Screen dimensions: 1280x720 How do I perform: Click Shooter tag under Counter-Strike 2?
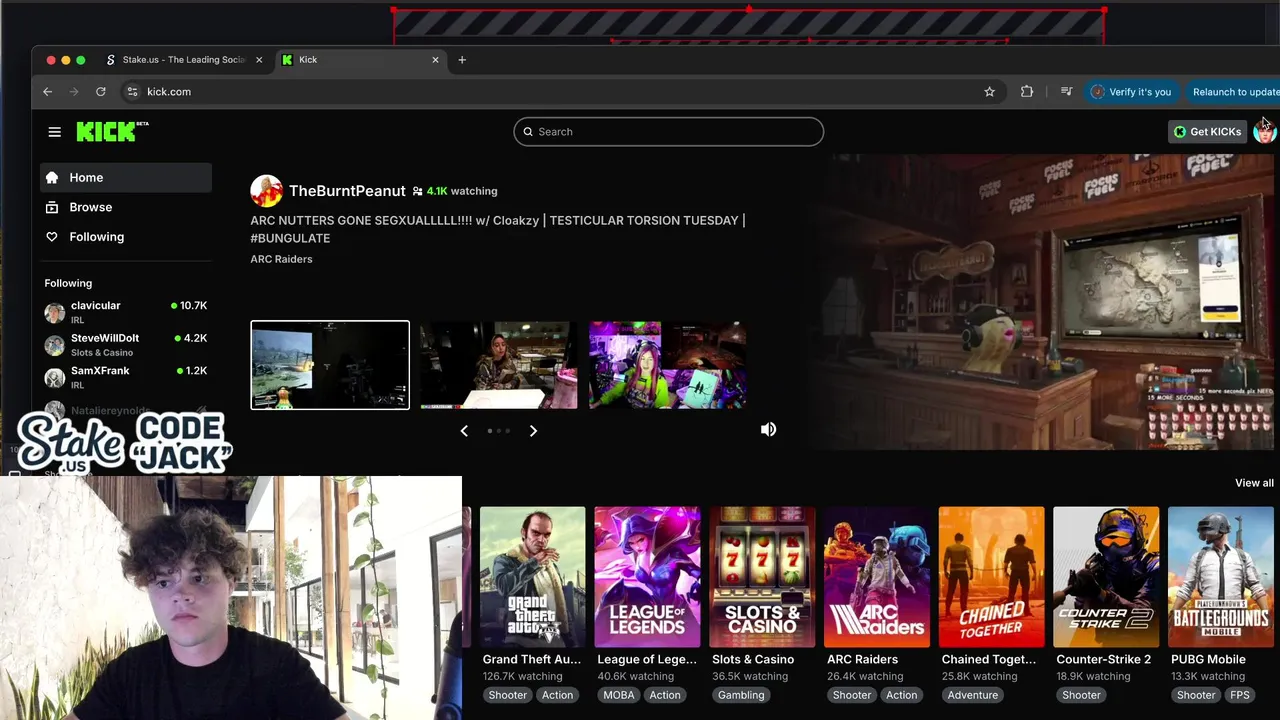pos(1081,695)
